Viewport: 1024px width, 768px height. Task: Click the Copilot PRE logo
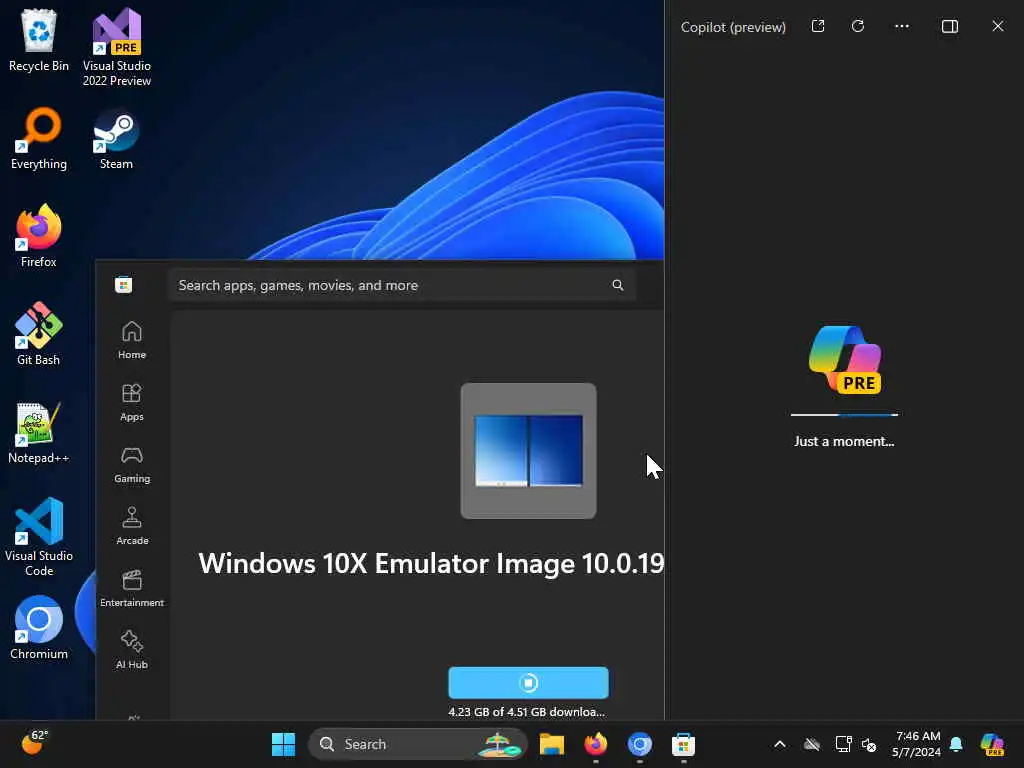tap(845, 359)
